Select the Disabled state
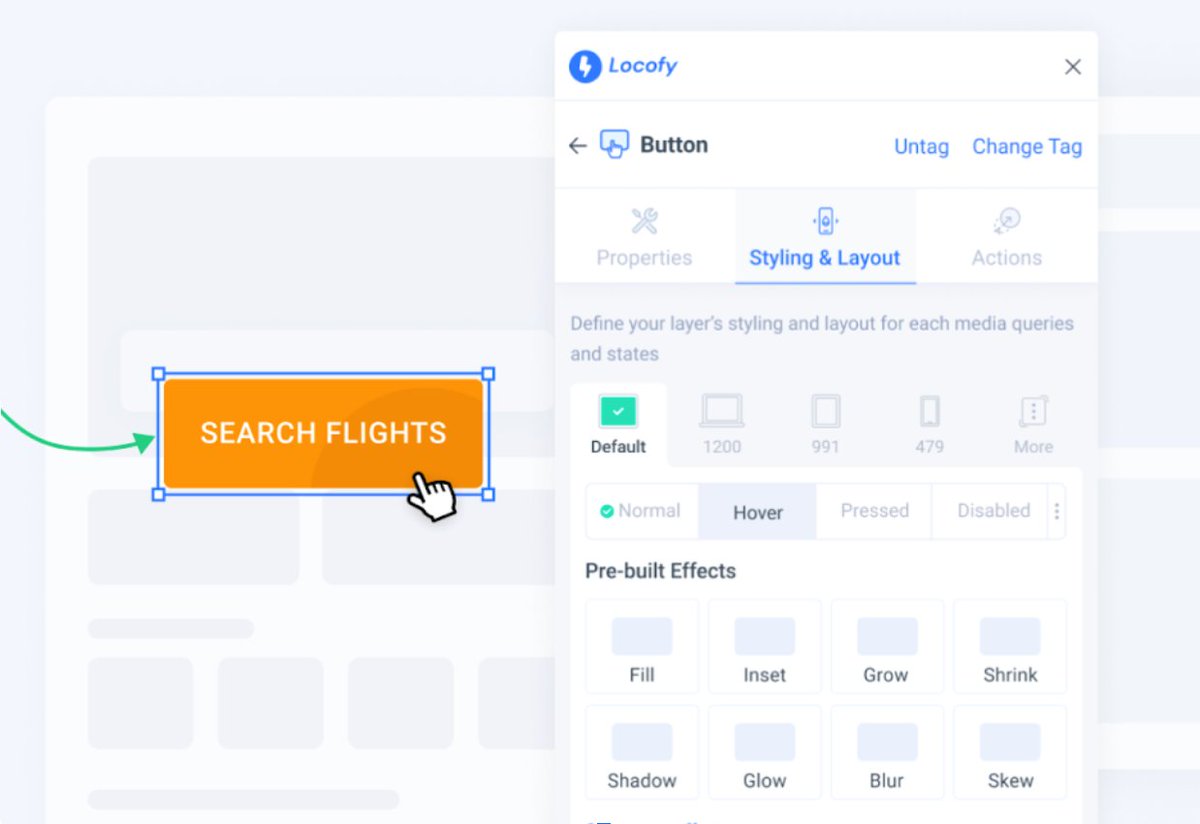Image resolution: width=1200 pixels, height=824 pixels. pos(990,511)
